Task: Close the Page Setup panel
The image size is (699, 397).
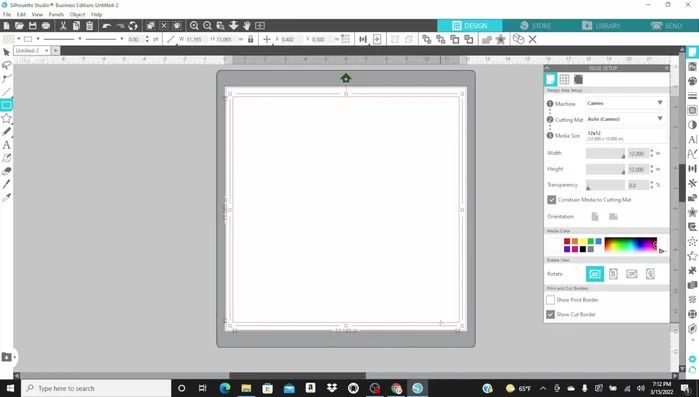Action: (666, 68)
